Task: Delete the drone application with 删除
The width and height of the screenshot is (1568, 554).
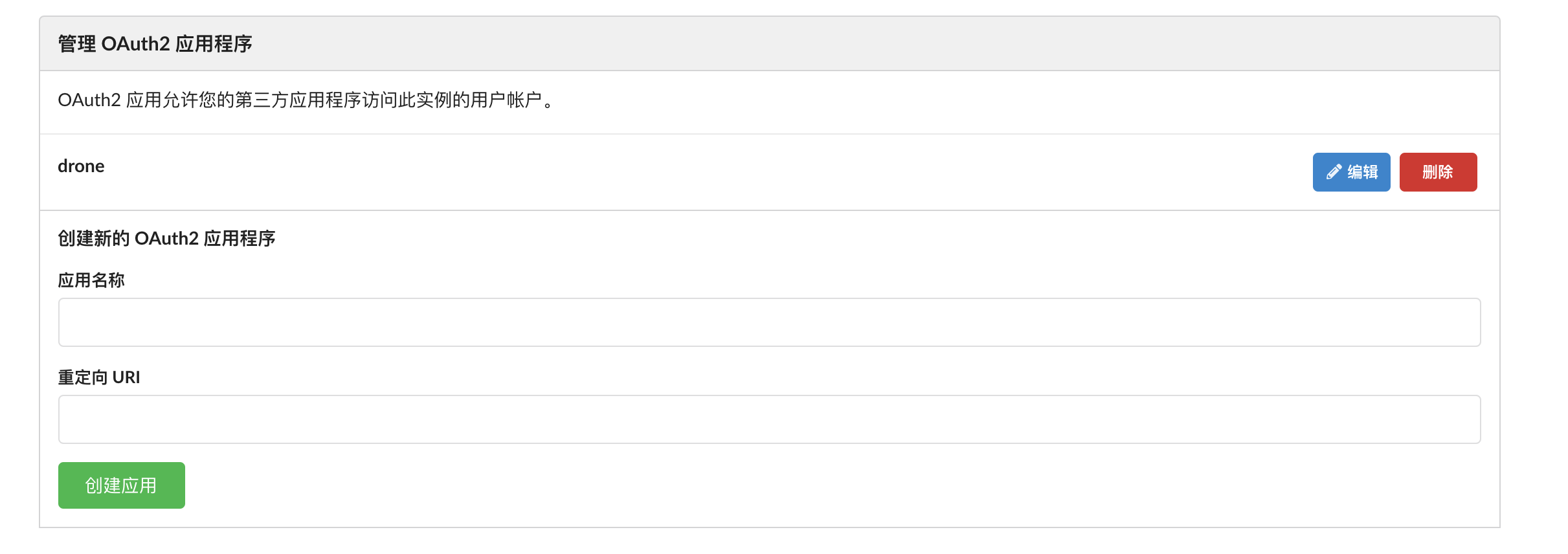Action: 1438,172
